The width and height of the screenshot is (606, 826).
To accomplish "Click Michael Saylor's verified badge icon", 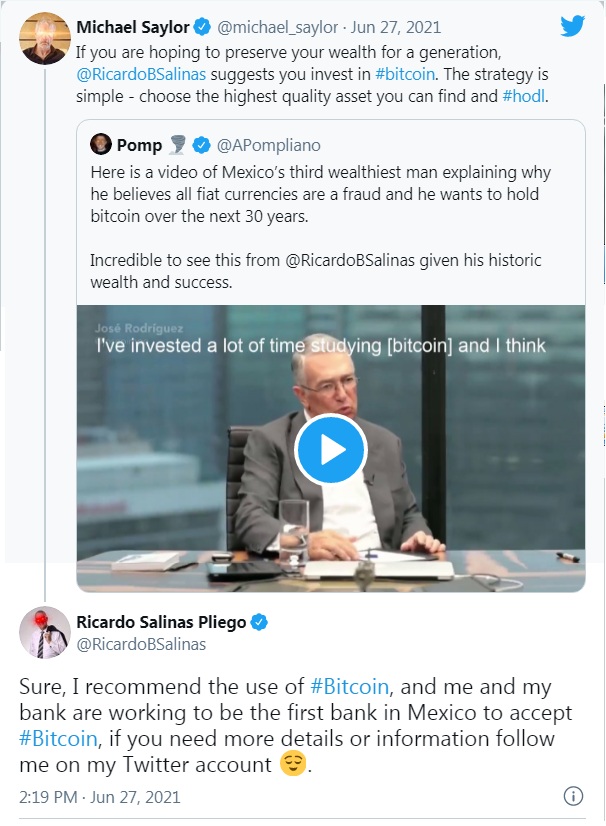I will (x=202, y=27).
